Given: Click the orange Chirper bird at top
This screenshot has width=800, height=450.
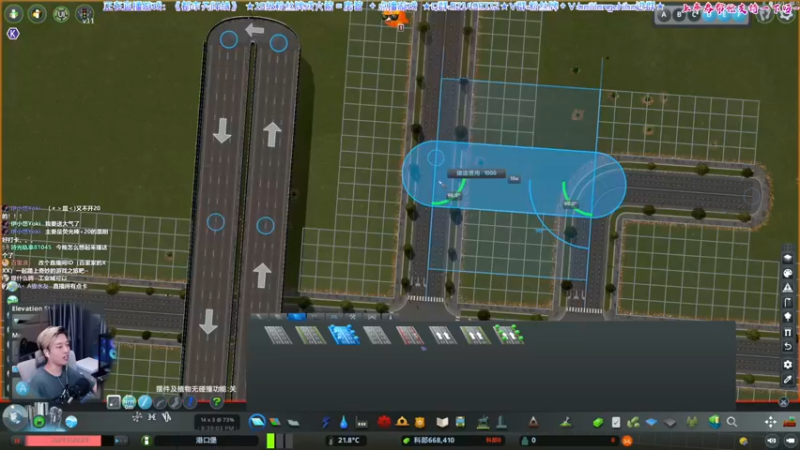Looking at the screenshot, I should (394, 19).
